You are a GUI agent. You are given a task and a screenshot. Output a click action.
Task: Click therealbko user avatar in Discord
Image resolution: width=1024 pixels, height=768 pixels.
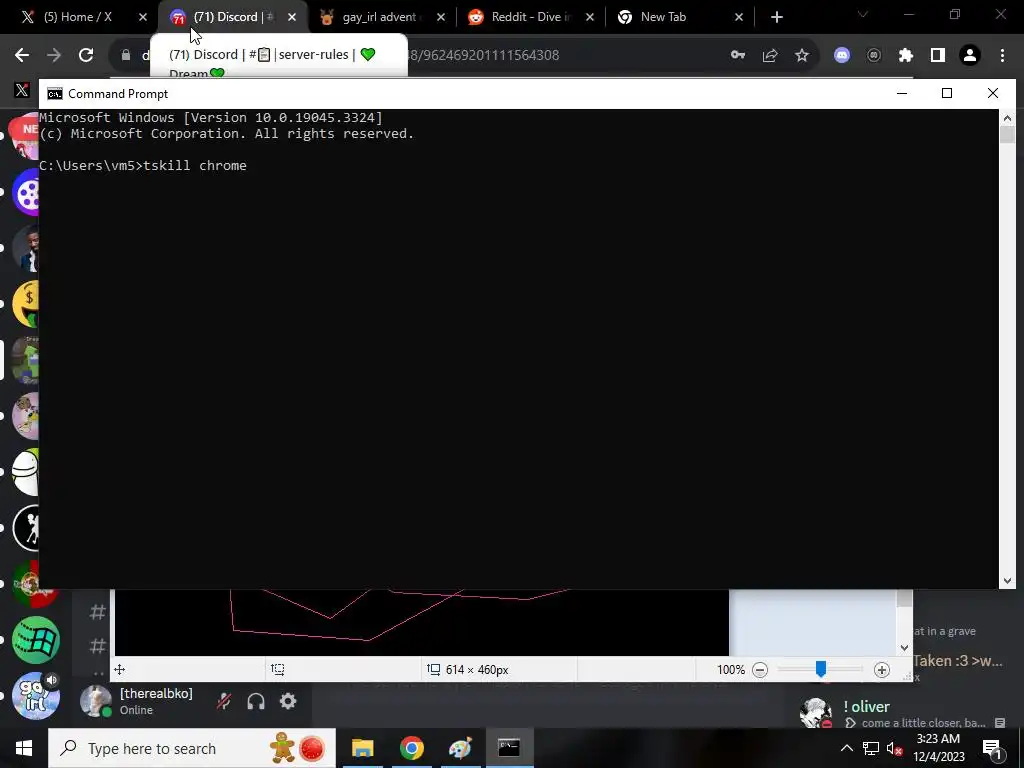point(95,701)
